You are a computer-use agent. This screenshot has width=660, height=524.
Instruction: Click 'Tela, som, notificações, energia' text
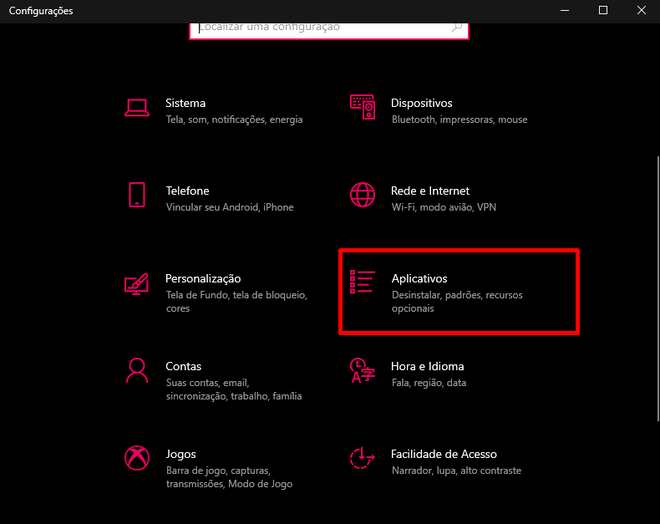(234, 120)
